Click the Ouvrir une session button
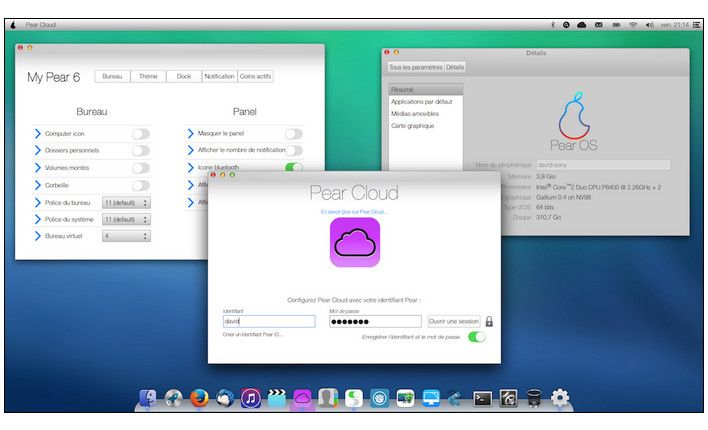This screenshot has height=430, width=708. [454, 321]
